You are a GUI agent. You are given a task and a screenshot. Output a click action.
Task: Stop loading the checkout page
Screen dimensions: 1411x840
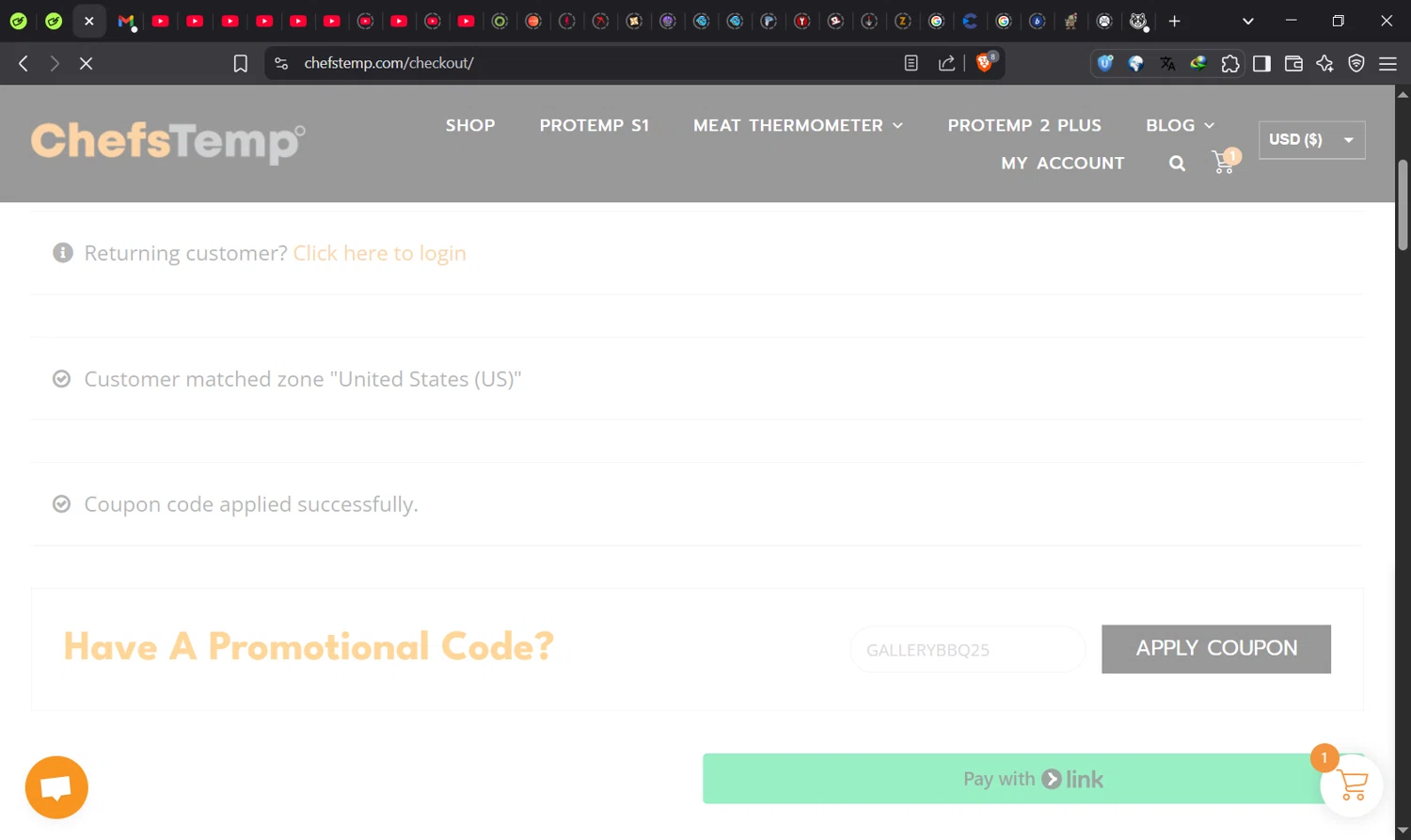point(86,63)
